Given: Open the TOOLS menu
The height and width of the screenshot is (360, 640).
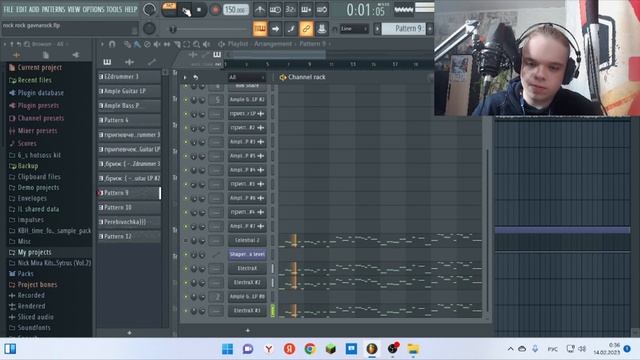Looking at the screenshot, I should pos(114,9).
